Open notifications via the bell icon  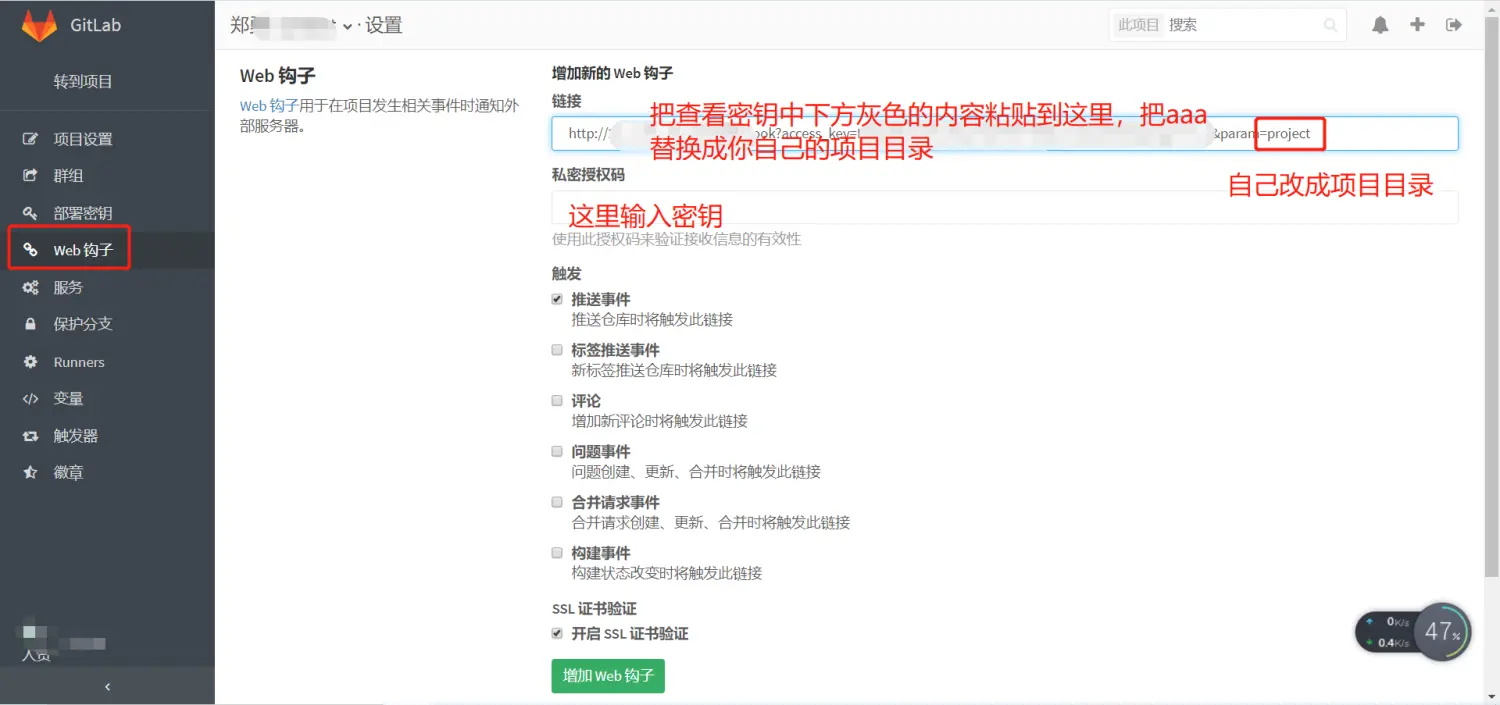click(x=1381, y=24)
